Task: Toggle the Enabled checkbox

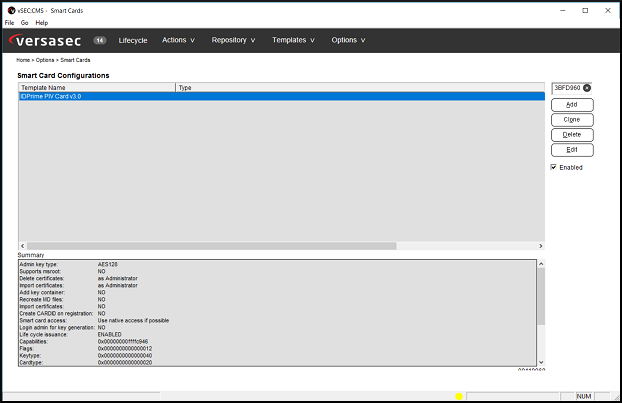Action: point(553,167)
